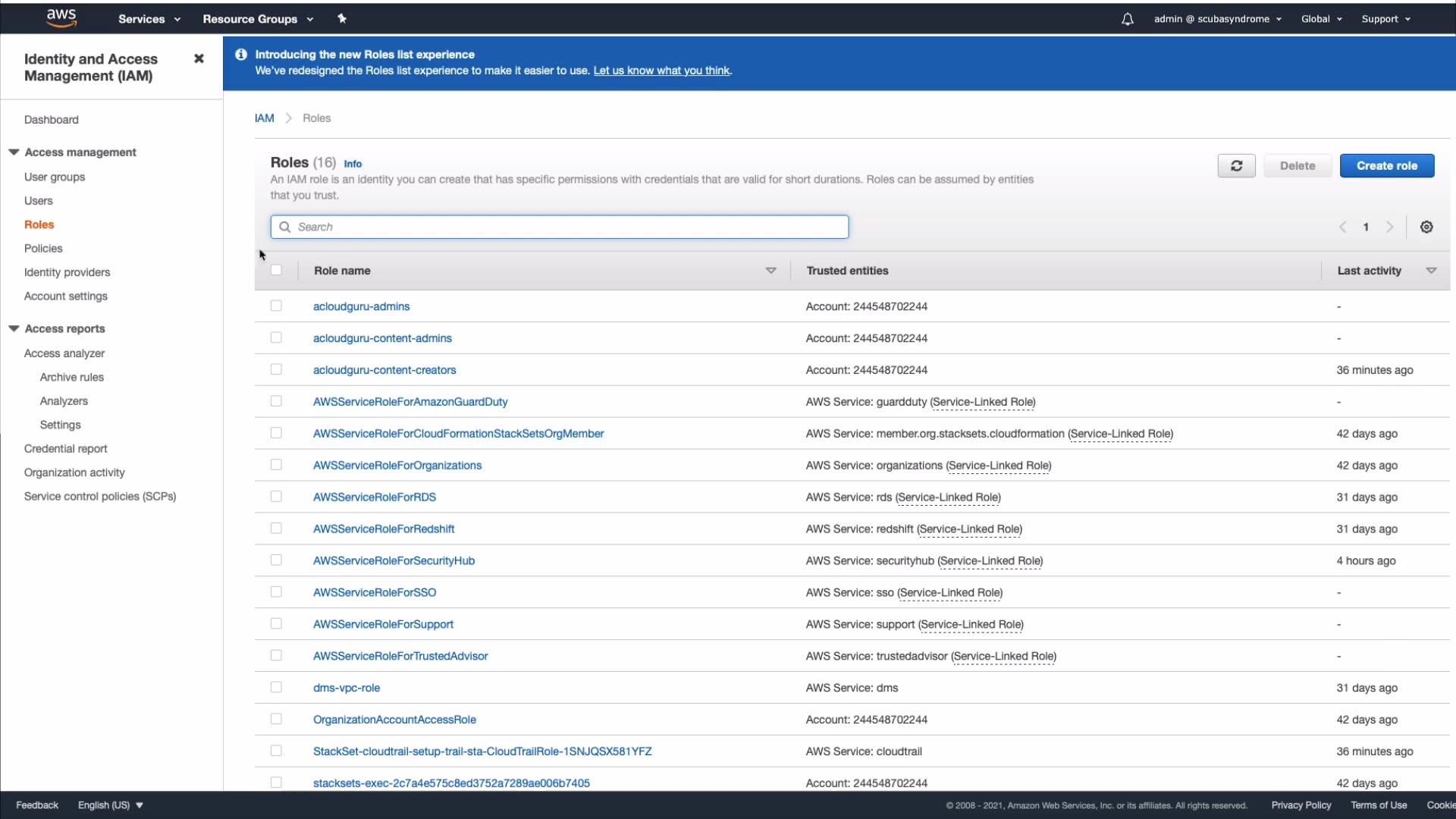Open the AWSServiceRoleForSecurityHub role link
Image resolution: width=1456 pixels, height=819 pixels.
tap(394, 561)
